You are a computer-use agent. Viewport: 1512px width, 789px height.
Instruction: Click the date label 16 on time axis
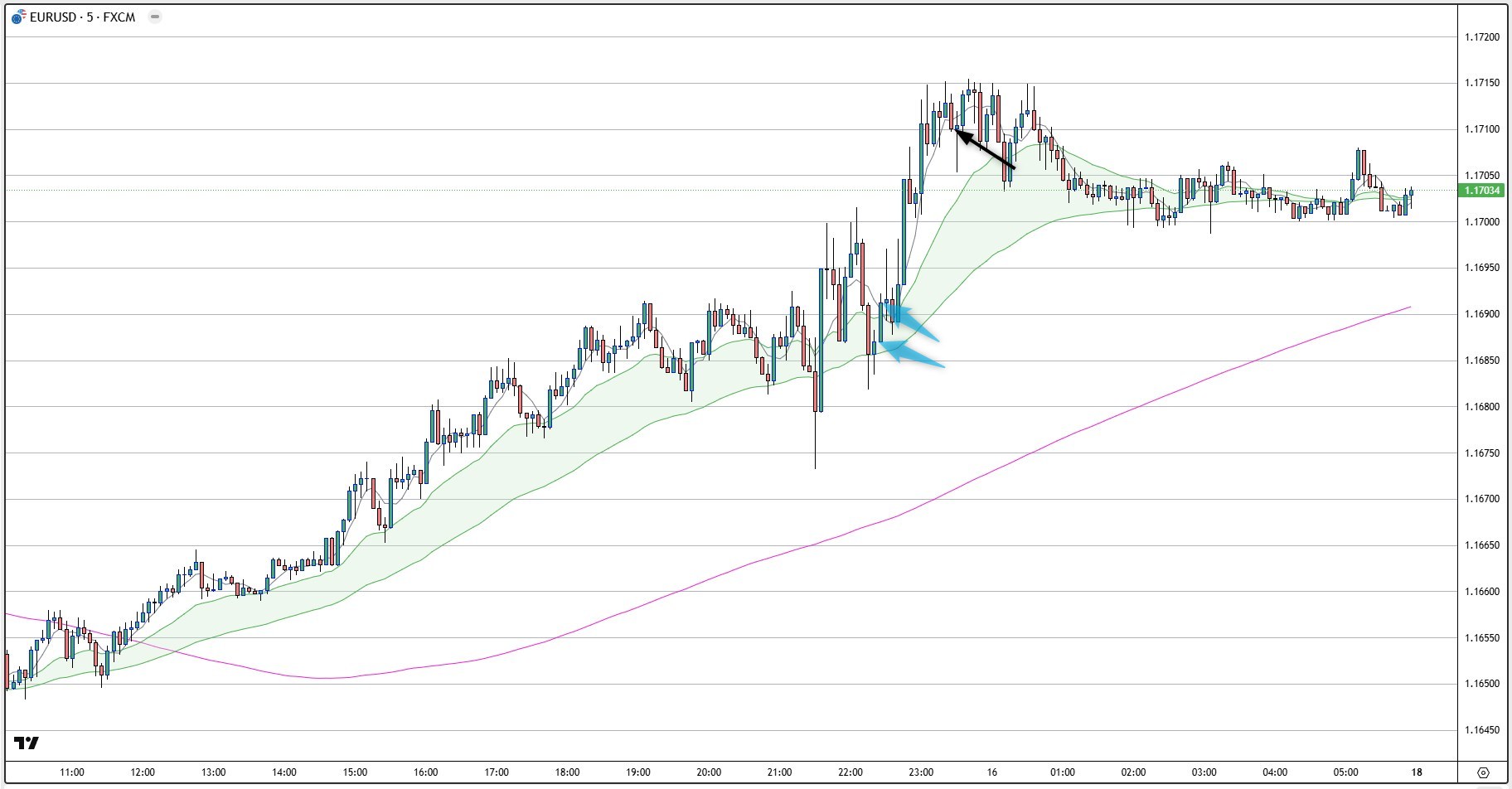pyautogui.click(x=992, y=772)
